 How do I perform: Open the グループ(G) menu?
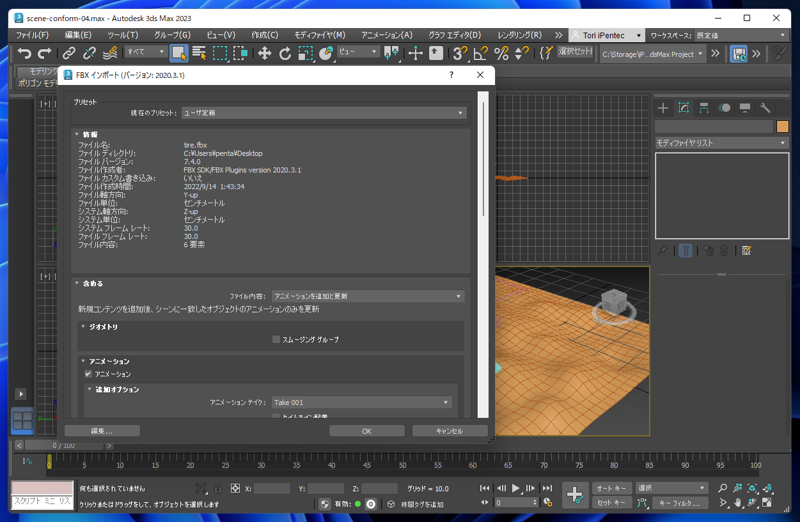172,35
